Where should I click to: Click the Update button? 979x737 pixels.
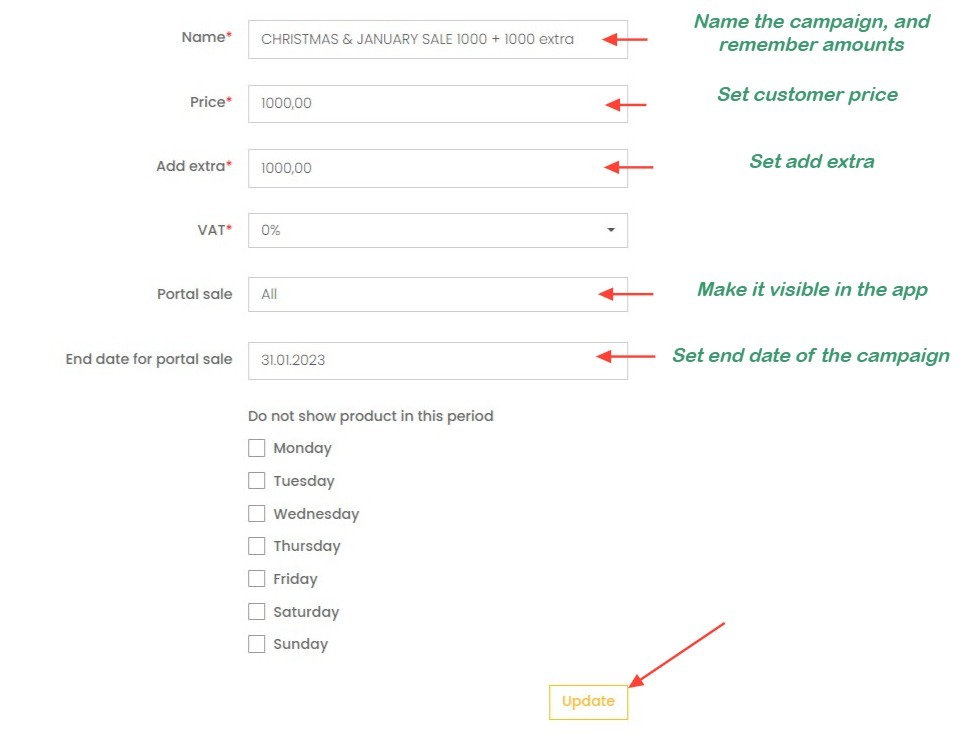tap(588, 702)
